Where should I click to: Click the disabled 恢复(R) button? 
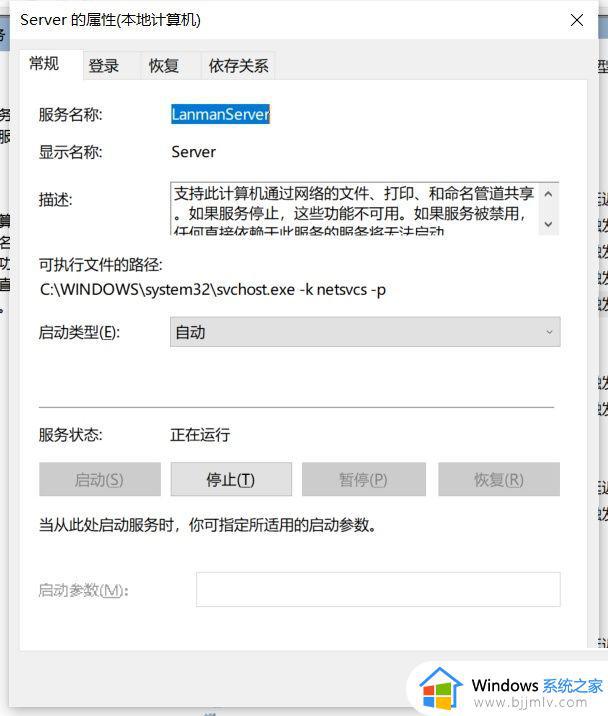click(499, 479)
